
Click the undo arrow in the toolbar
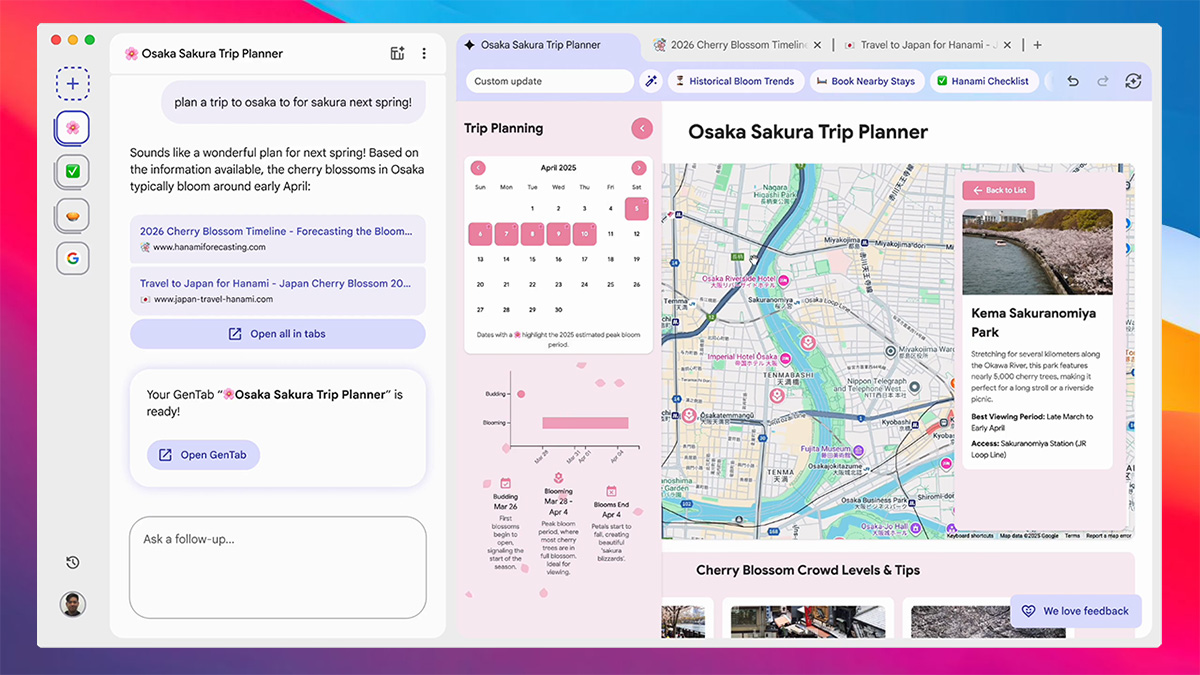click(x=1073, y=81)
